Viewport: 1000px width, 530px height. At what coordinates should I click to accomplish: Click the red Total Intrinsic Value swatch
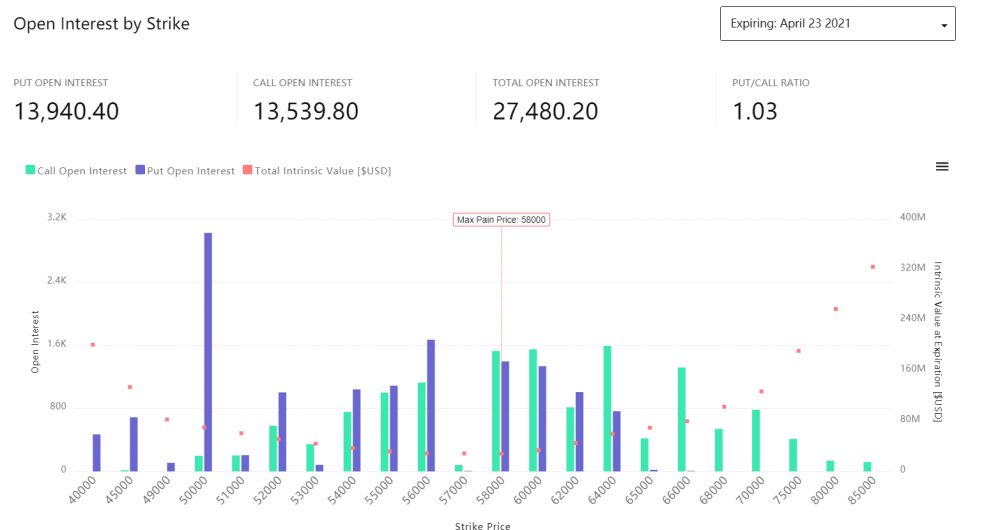point(248,171)
